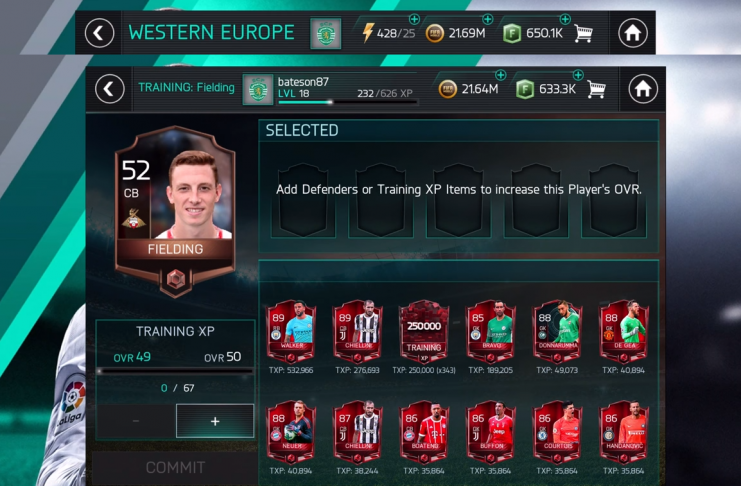Add coins next to 21.69M balance
The height and width of the screenshot is (486, 741).
[488, 19]
